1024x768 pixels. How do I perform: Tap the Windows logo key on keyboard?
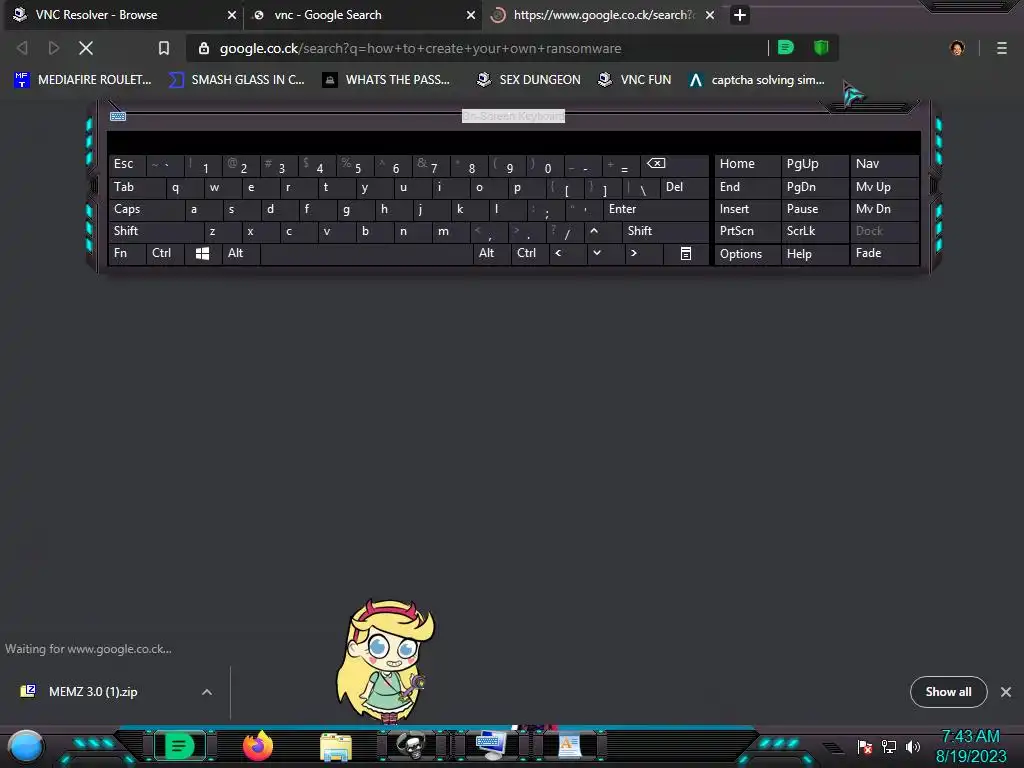(x=202, y=253)
